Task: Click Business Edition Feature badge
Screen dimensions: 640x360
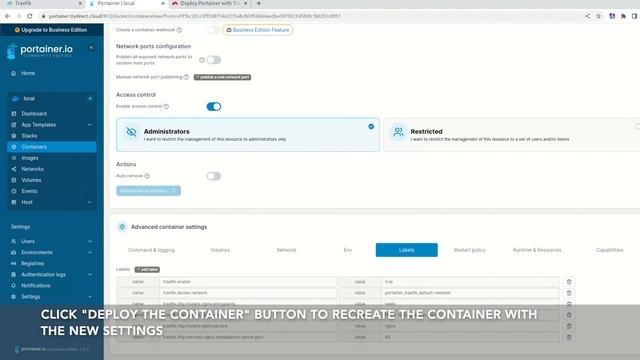Action: [258, 30]
